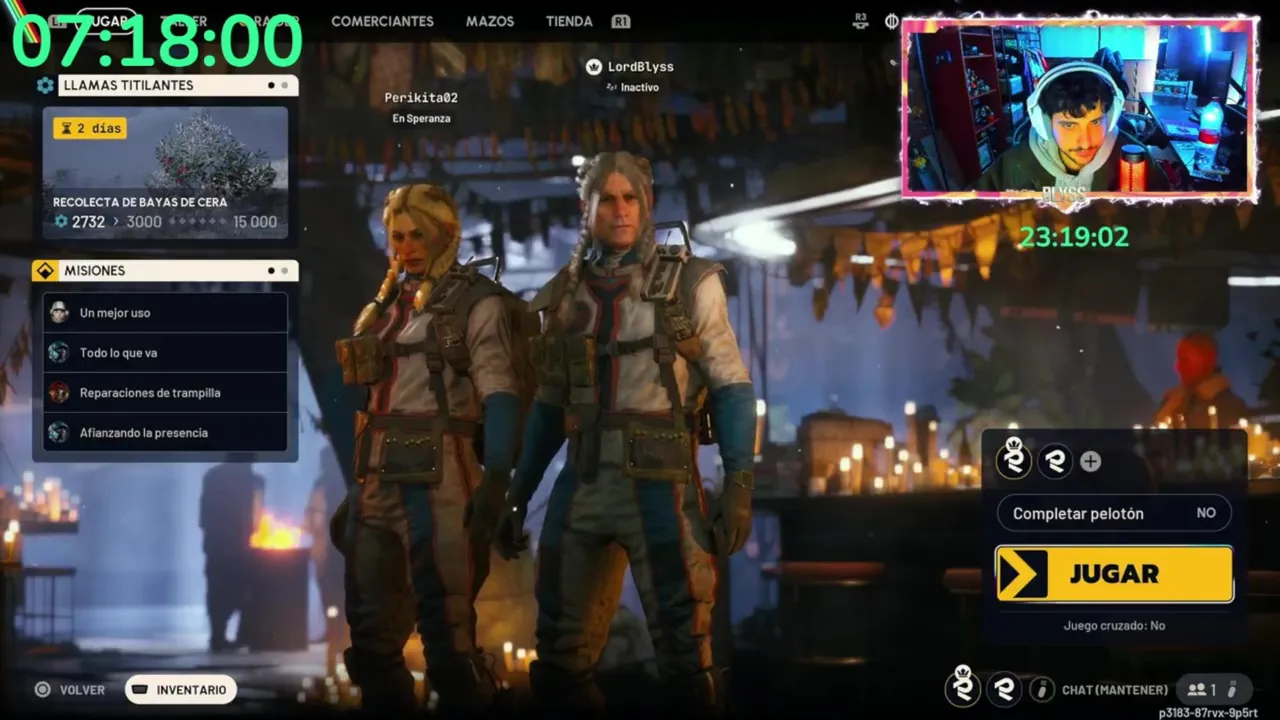Click the Juego cruzado: No label

(x=1114, y=625)
